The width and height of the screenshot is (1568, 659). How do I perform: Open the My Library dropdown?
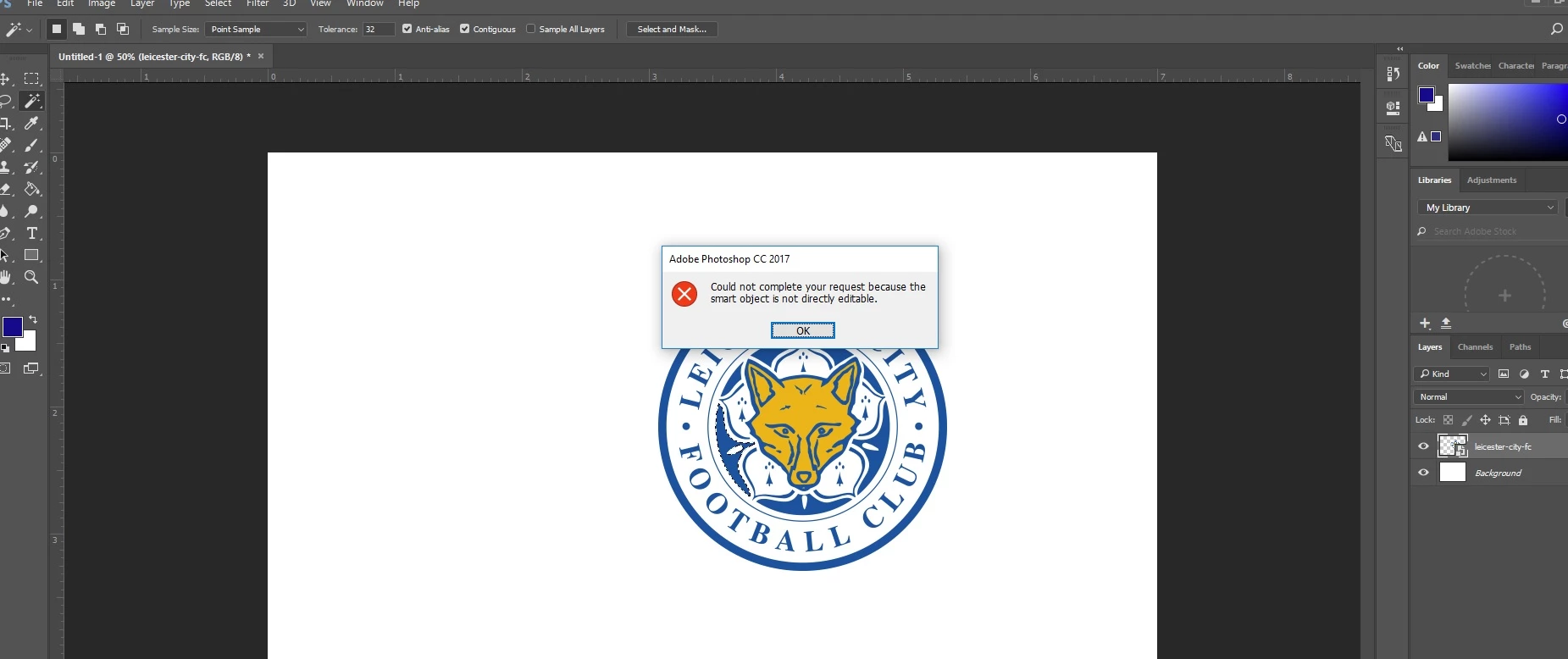coord(1488,208)
